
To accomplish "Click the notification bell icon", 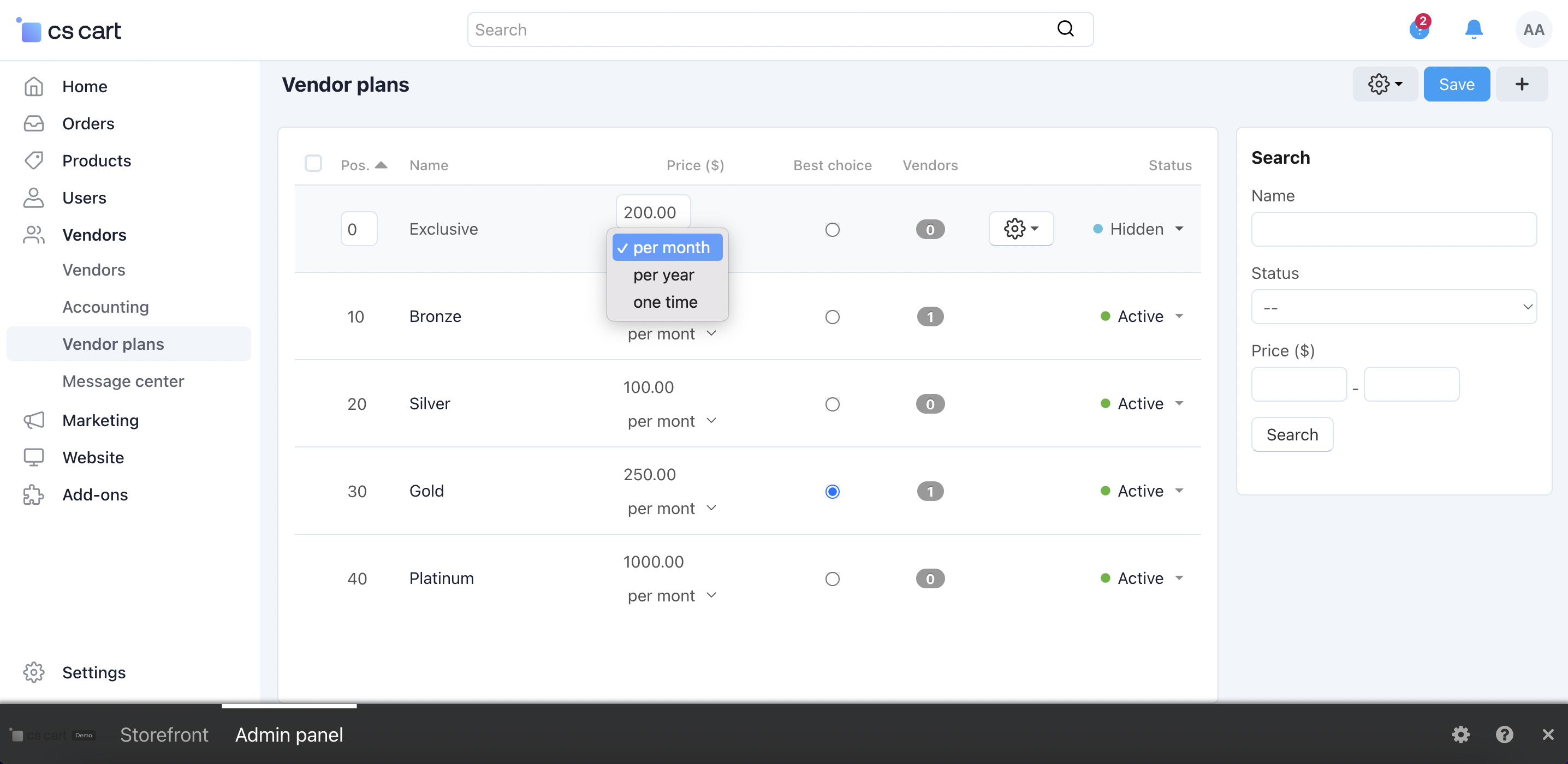I will pos(1473,28).
